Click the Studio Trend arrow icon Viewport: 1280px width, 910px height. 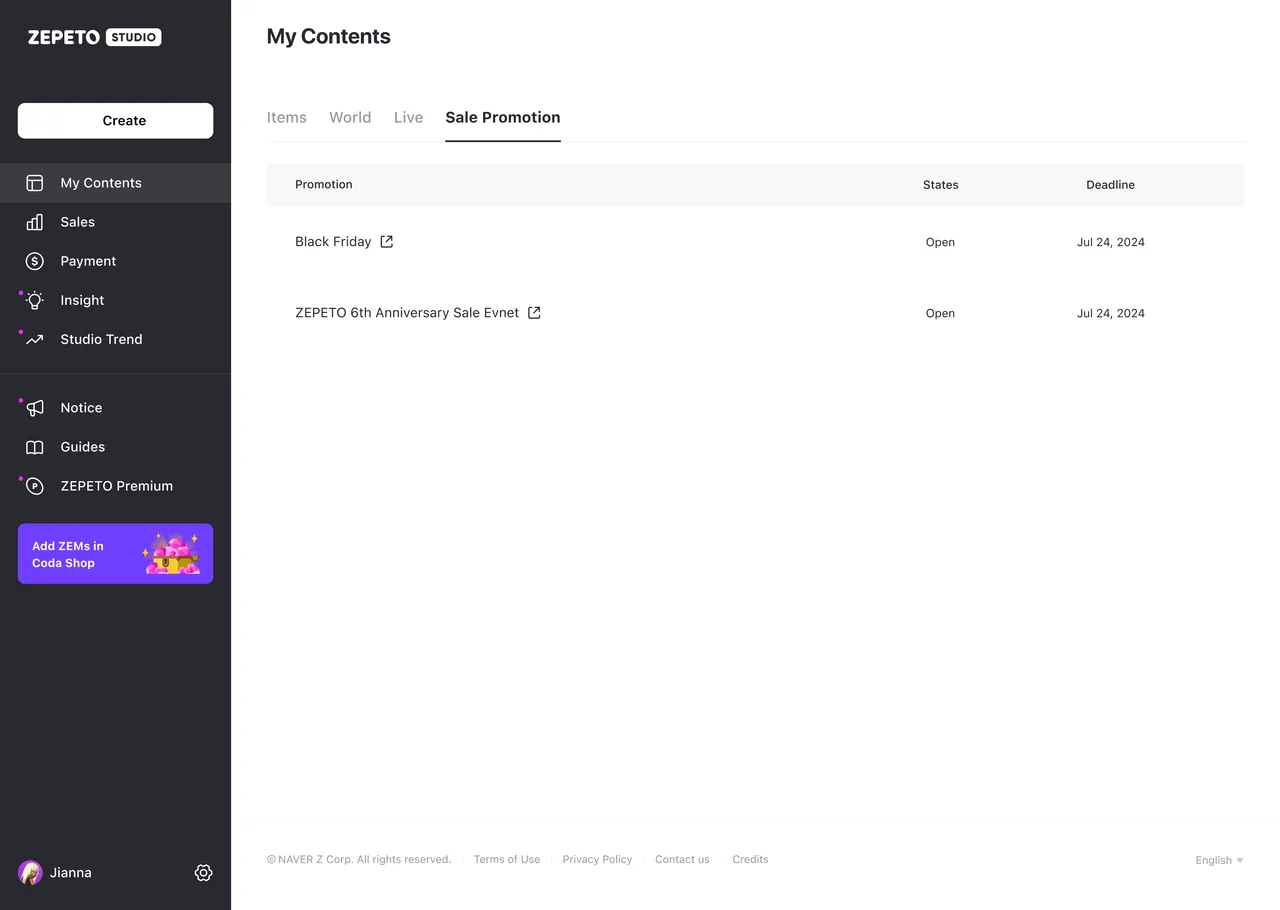(35, 339)
